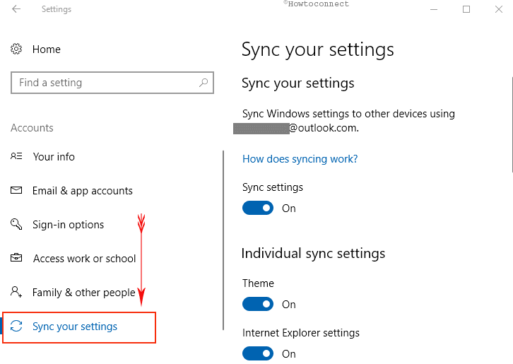Click the Email envelope icon
Image resolution: width=513 pixels, height=364 pixels.
coord(16,190)
